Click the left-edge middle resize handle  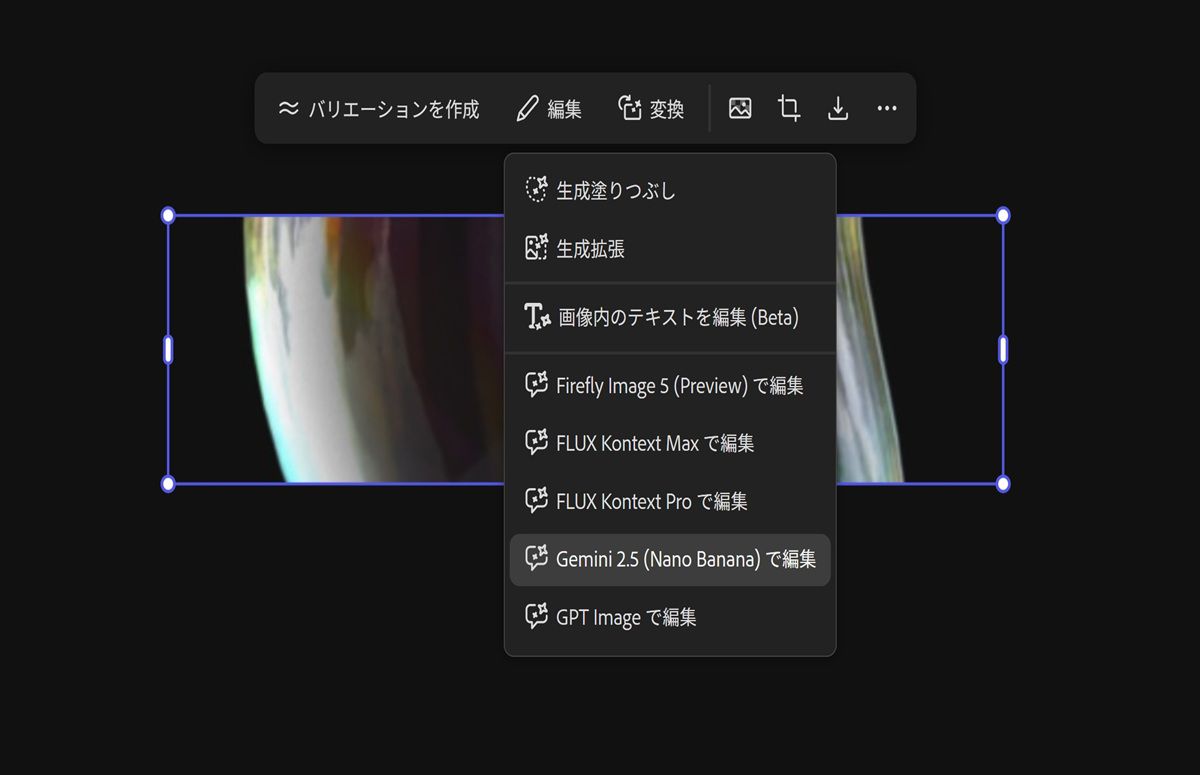click(168, 350)
